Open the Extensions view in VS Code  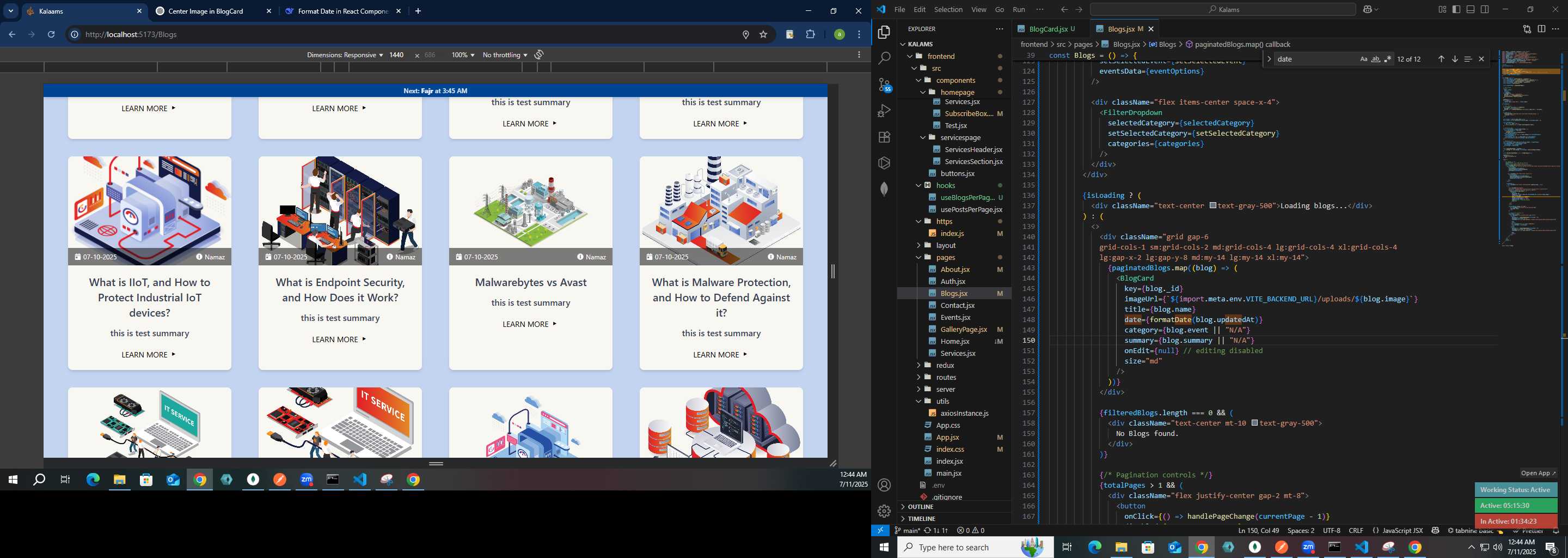[x=884, y=137]
